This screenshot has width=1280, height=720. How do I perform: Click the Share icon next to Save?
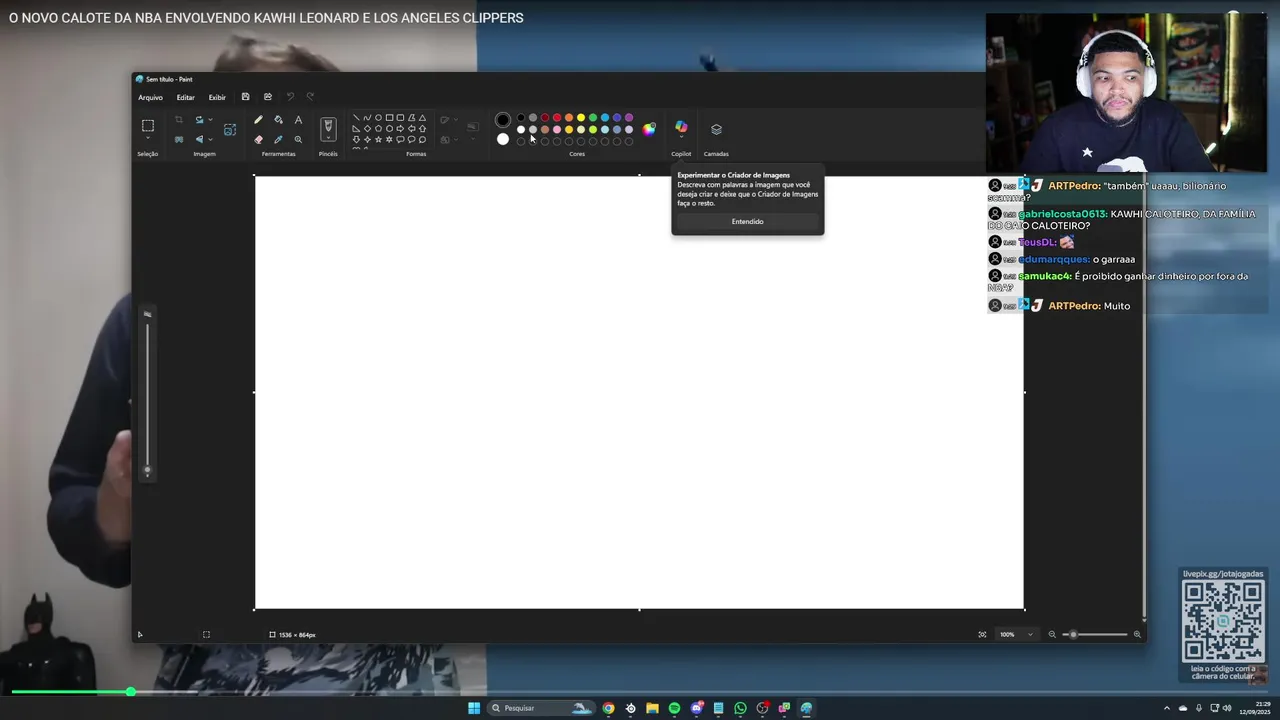coord(267,97)
